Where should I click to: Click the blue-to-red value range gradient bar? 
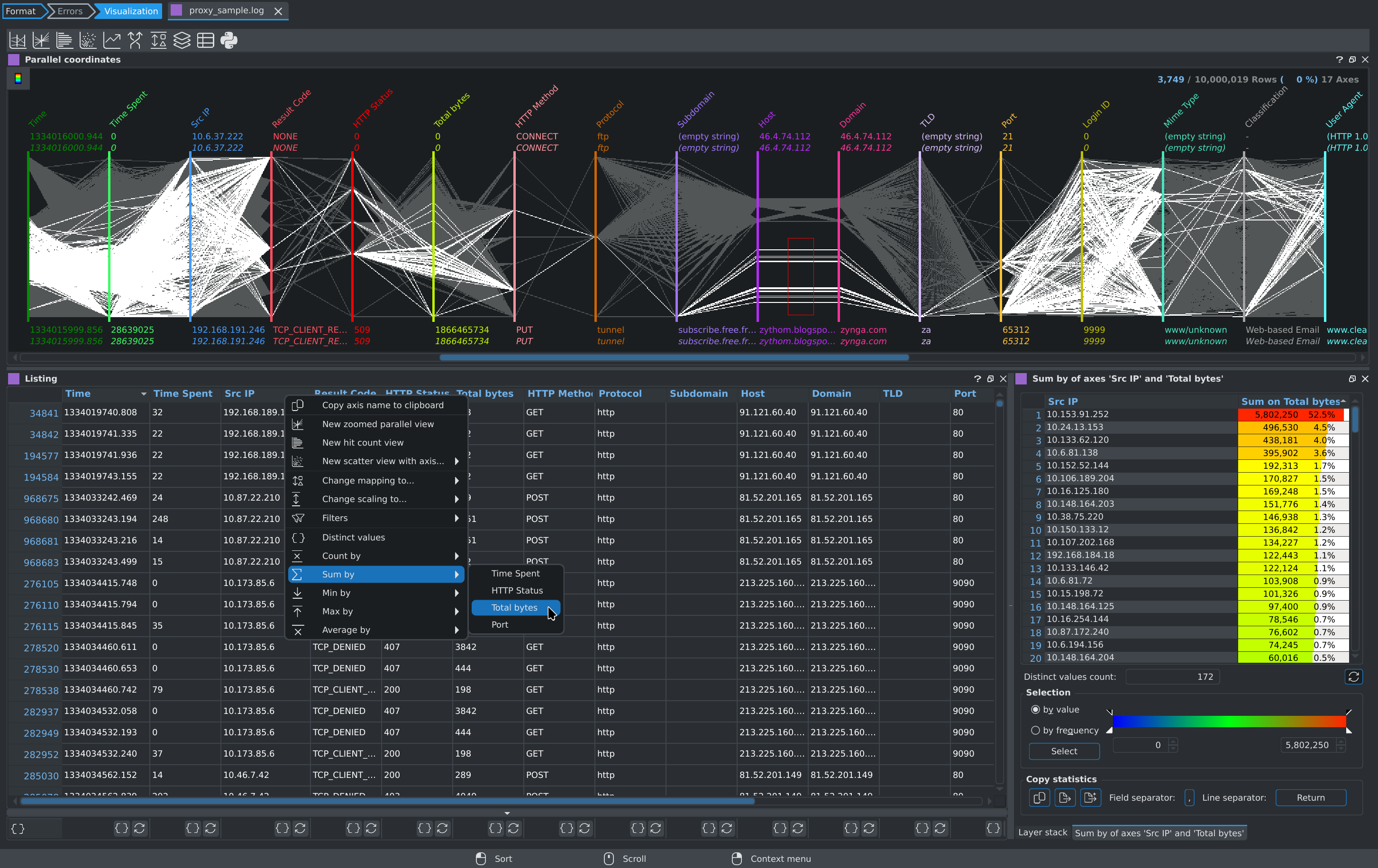[1229, 722]
